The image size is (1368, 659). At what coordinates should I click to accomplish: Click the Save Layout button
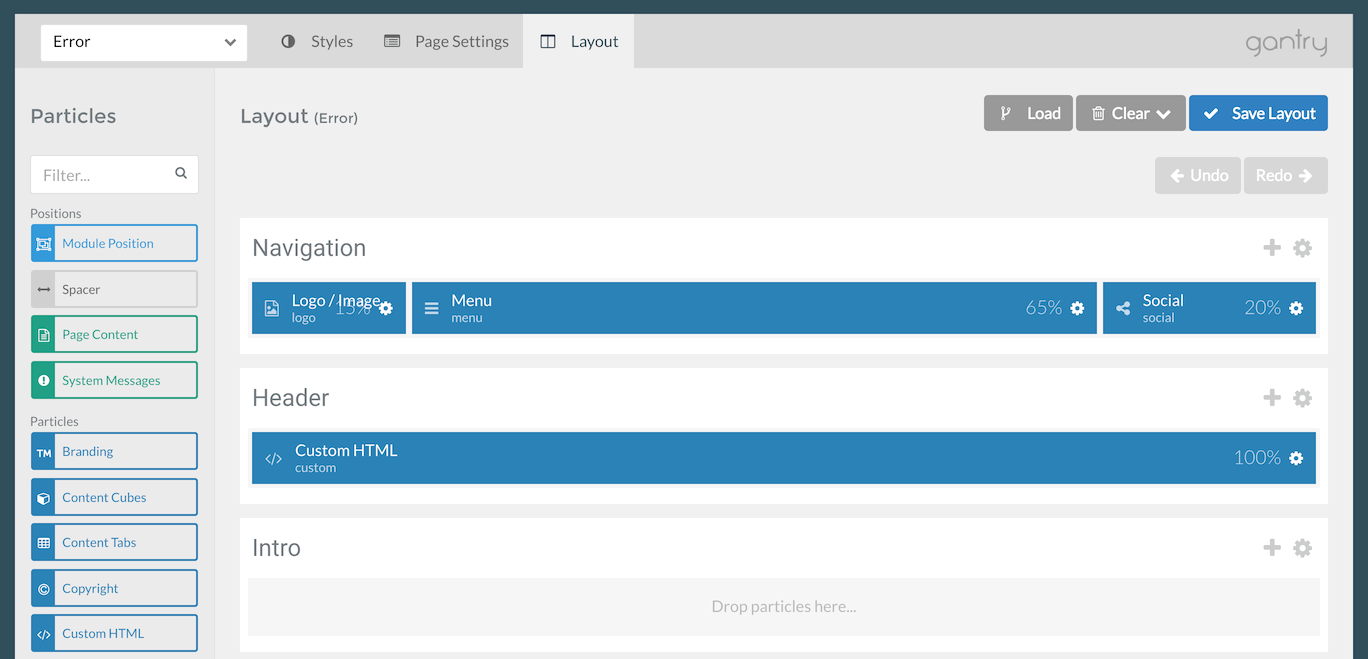1258,114
